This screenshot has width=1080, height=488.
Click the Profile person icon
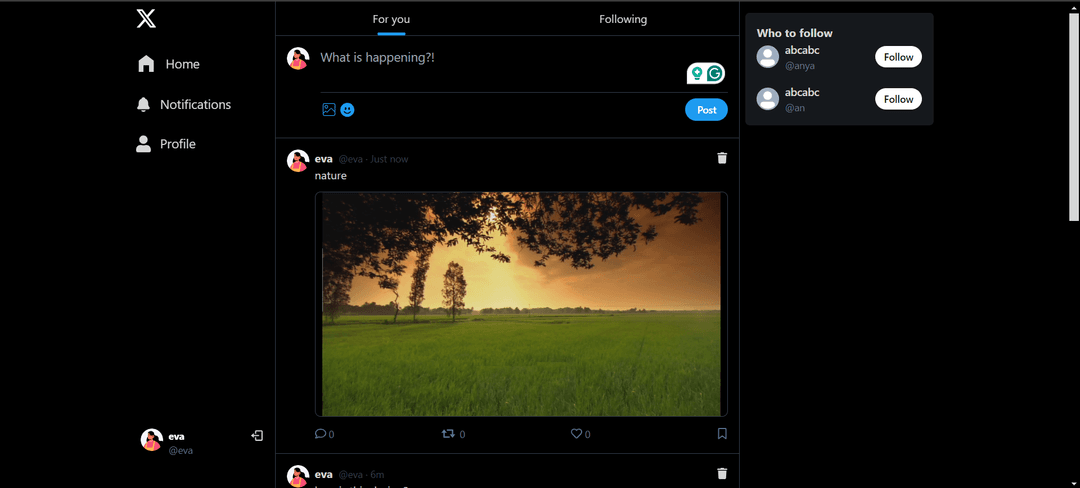click(x=143, y=144)
